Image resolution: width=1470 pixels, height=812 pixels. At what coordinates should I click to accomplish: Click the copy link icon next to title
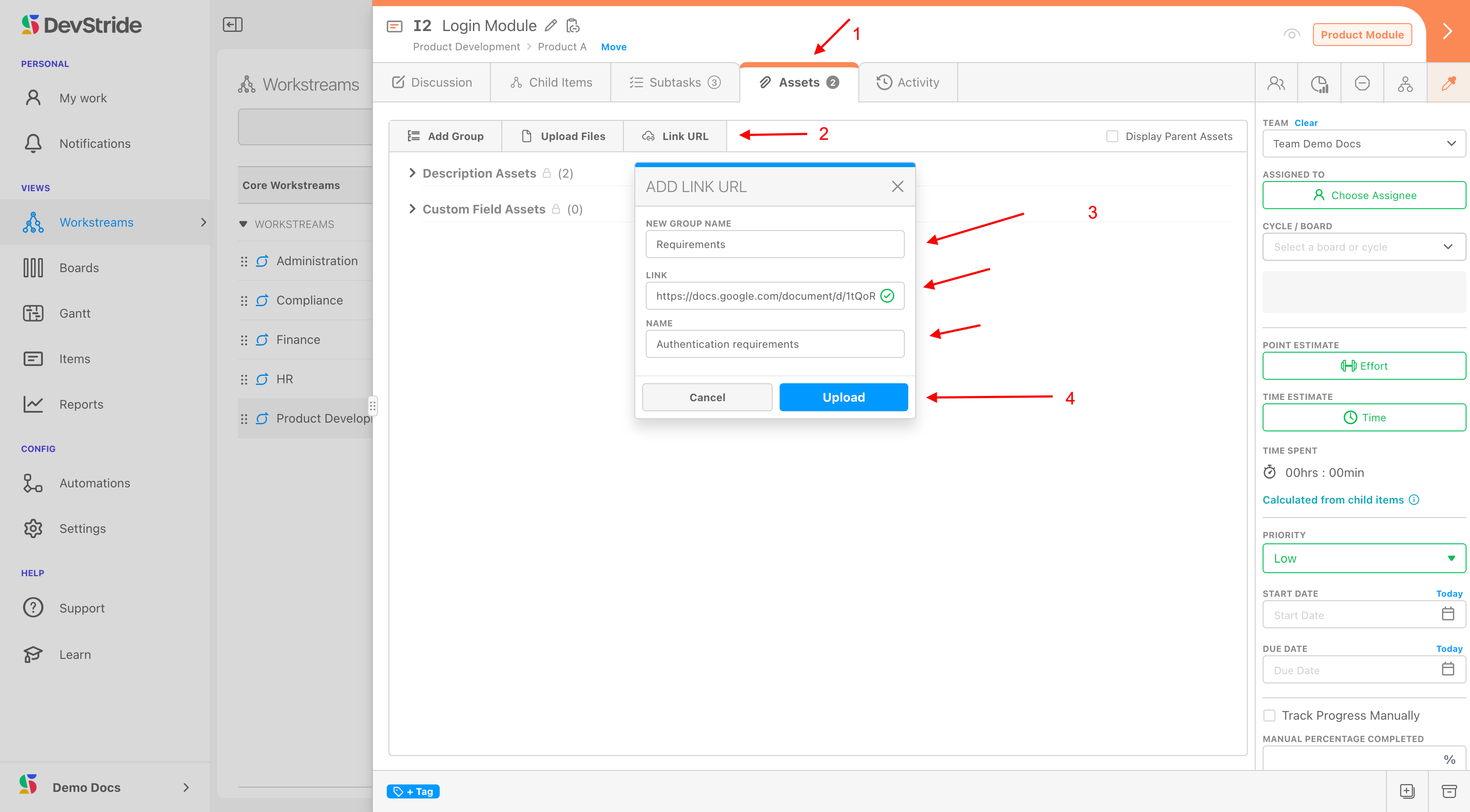click(572, 26)
